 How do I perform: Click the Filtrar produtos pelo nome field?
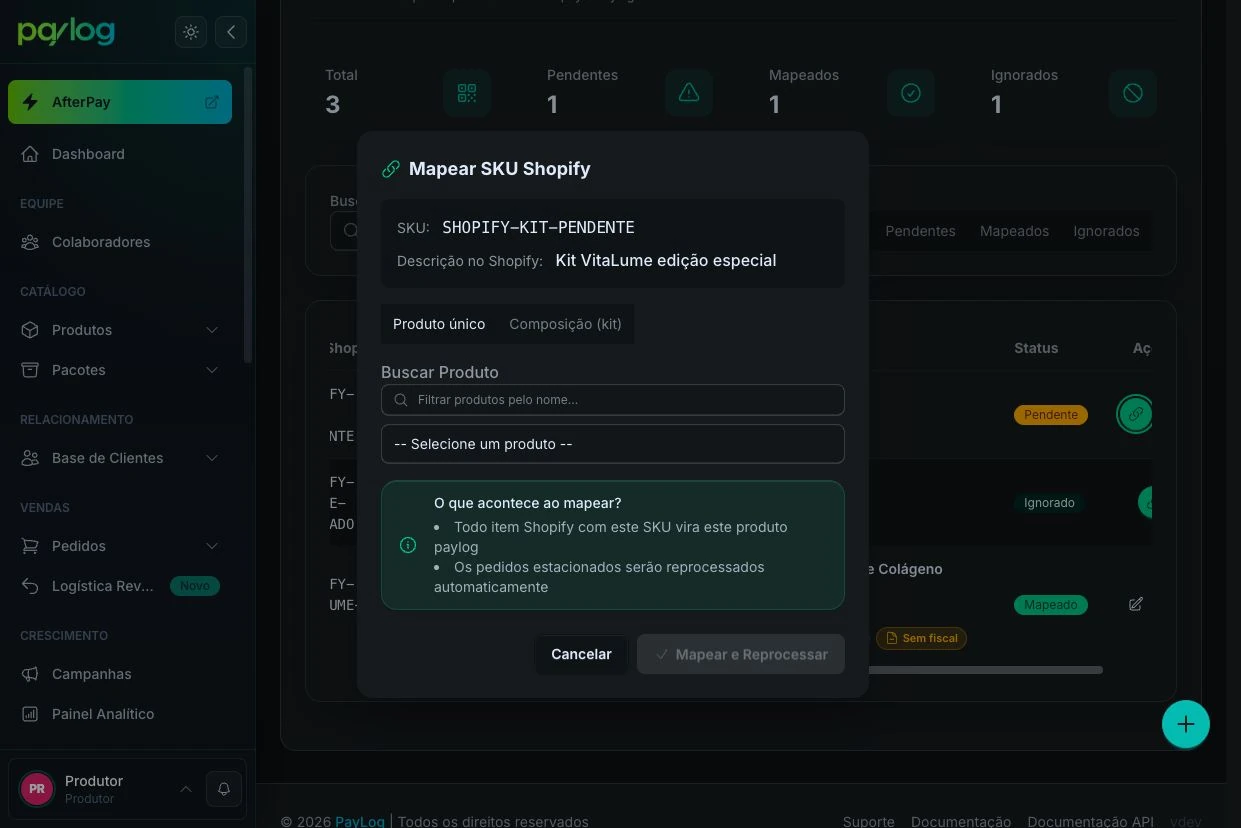pyautogui.click(x=613, y=400)
